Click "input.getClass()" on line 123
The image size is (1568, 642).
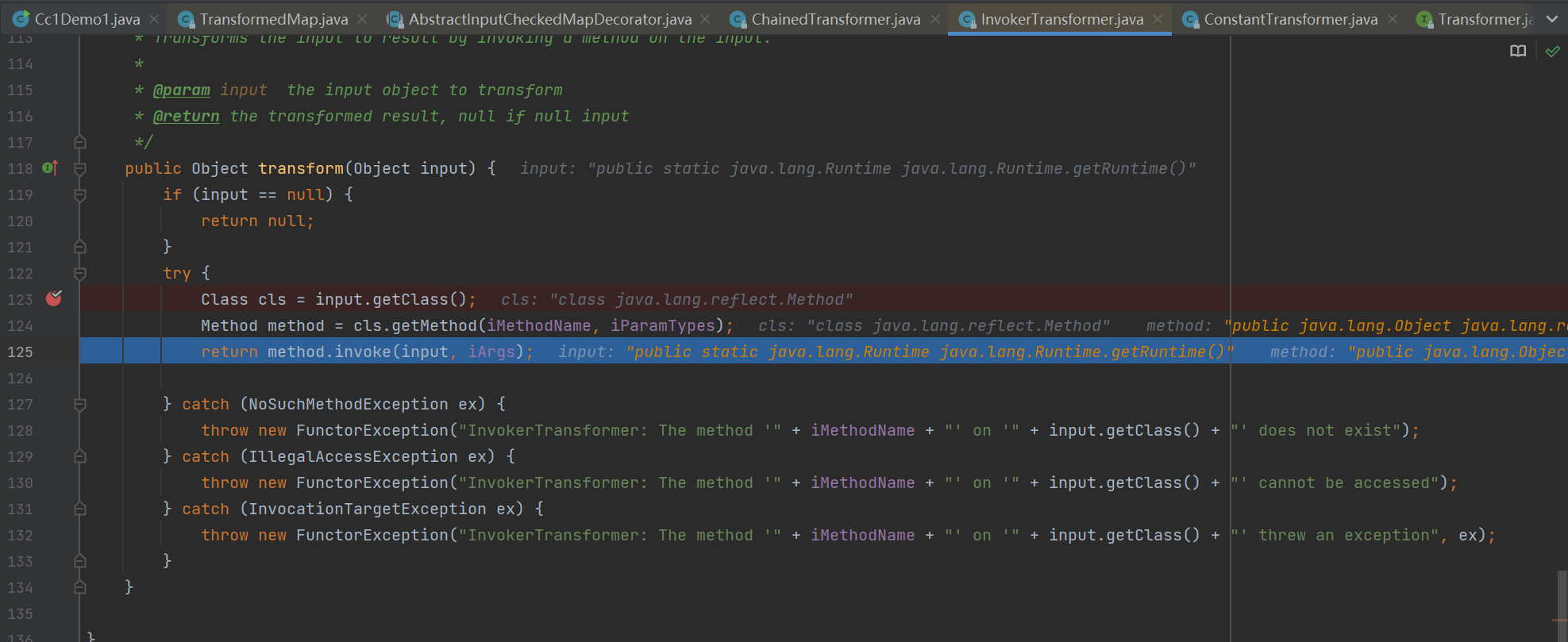pos(391,299)
